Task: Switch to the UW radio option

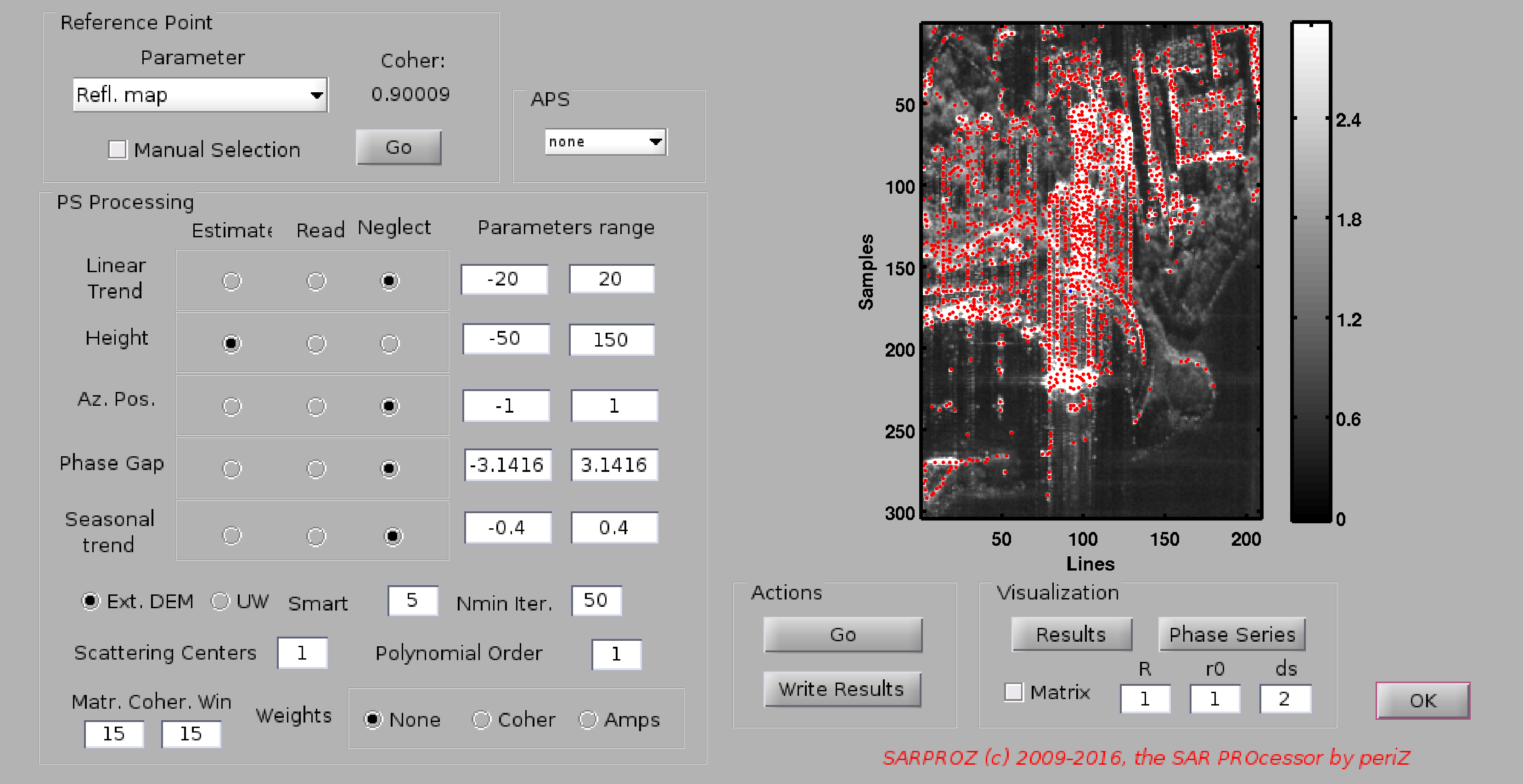Action: pyautogui.click(x=220, y=601)
